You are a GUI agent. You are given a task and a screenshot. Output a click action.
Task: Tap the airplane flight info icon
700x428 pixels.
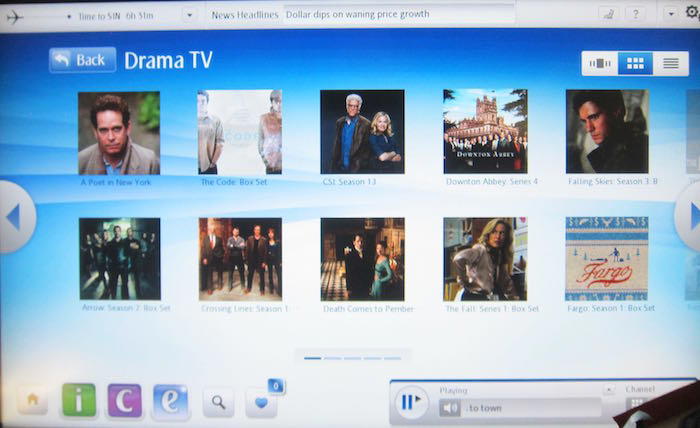[15, 17]
